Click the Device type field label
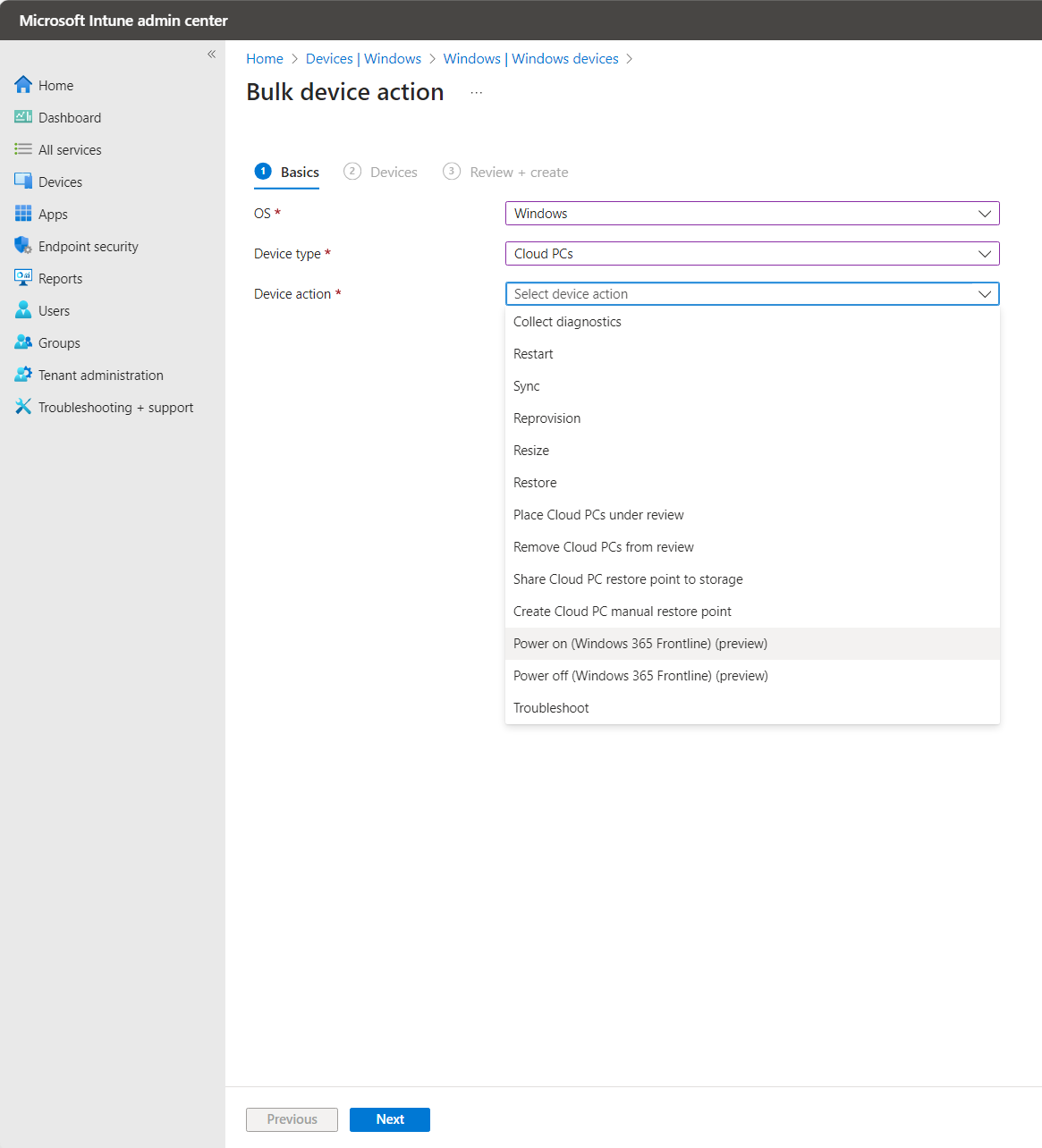The width and height of the screenshot is (1042, 1148). 287,254
